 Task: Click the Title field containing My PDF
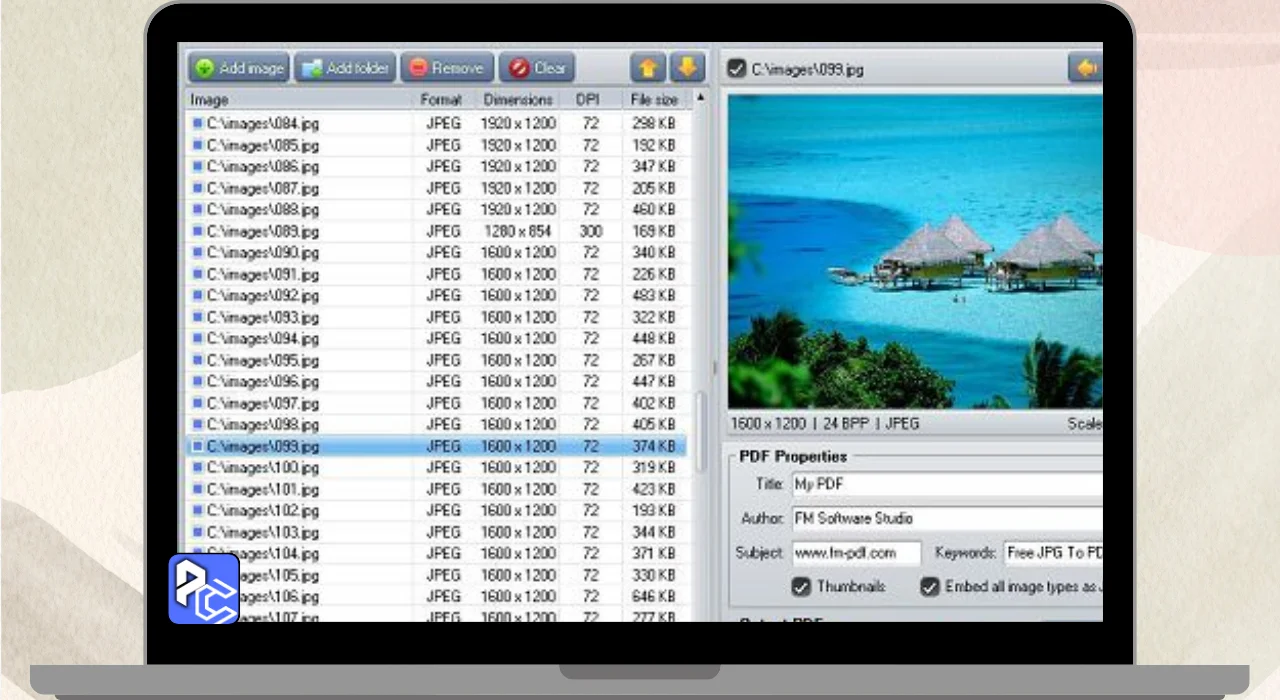point(946,485)
